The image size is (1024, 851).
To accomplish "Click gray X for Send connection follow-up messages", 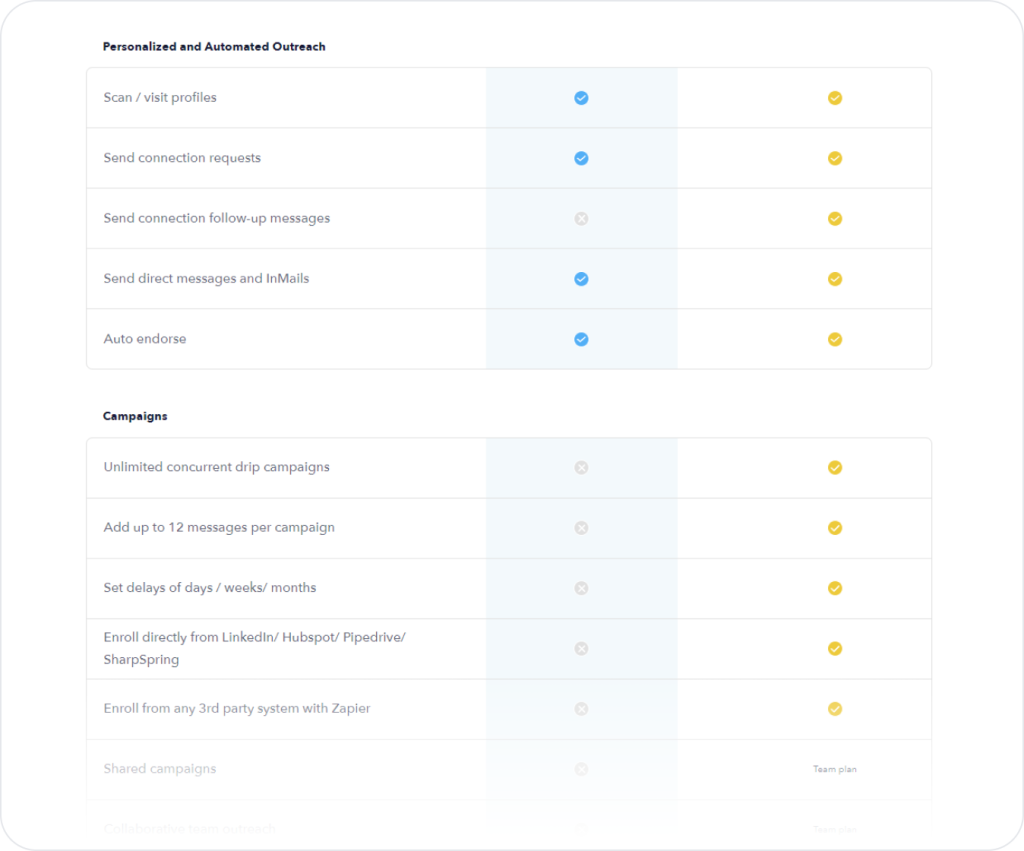I will tap(581, 218).
